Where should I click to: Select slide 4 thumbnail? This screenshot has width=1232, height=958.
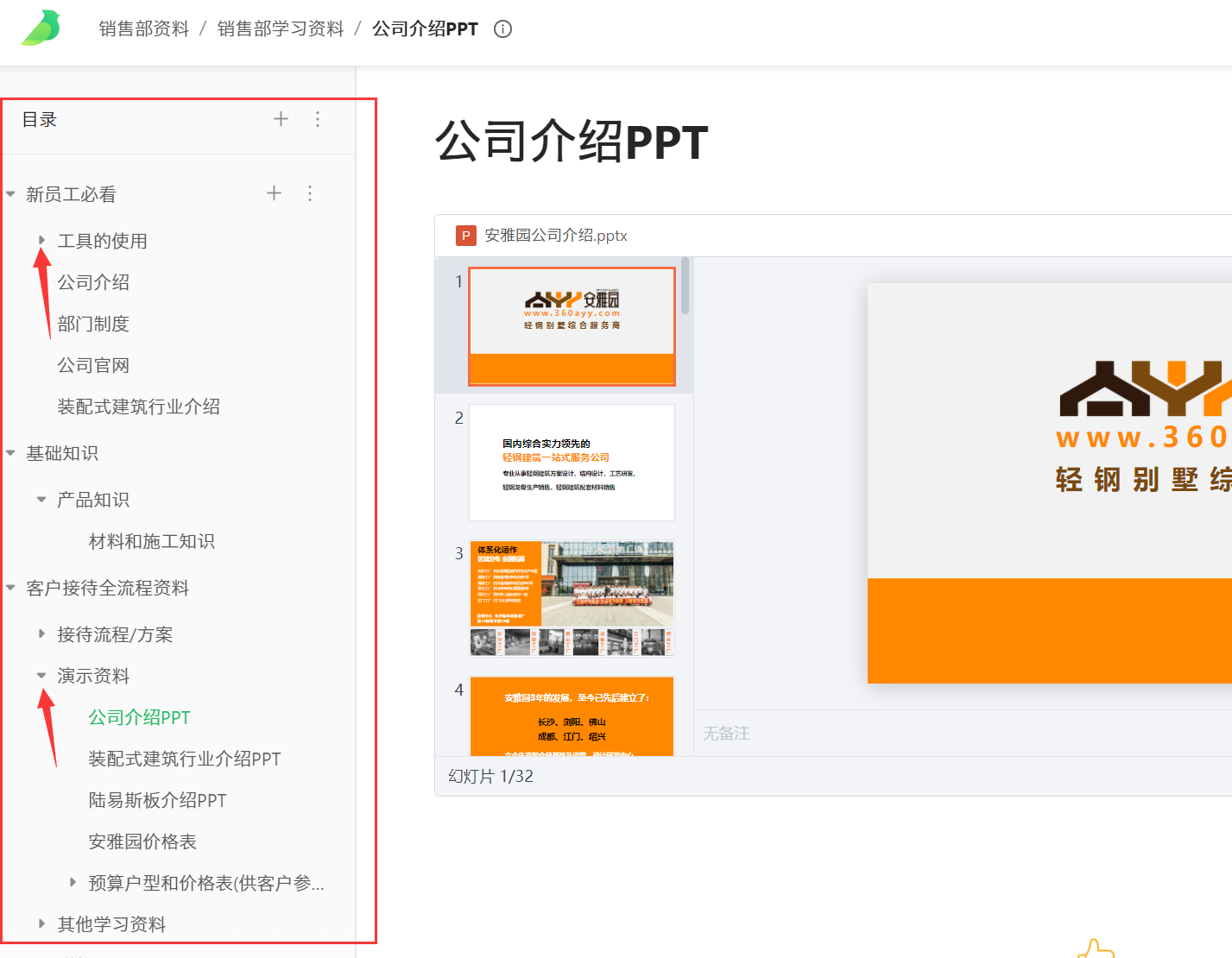pyautogui.click(x=572, y=716)
